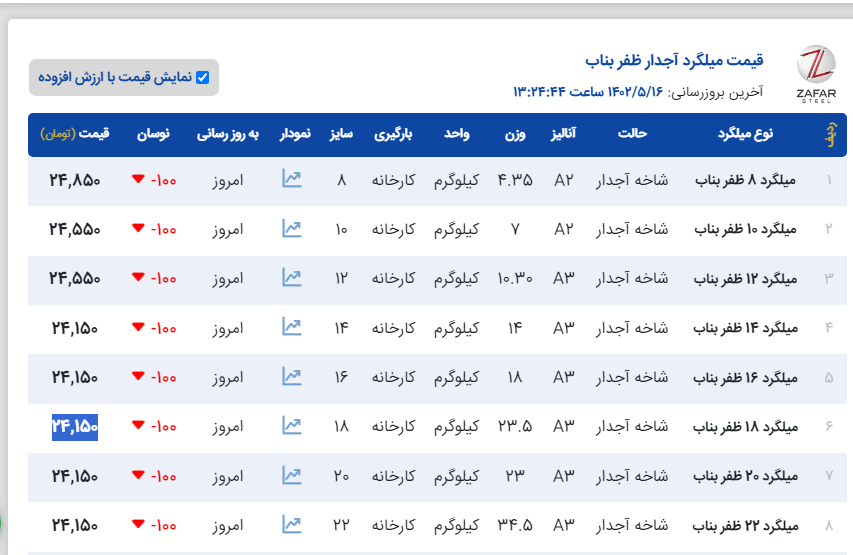Click the ردیف column header icon
Screen dimensions: 853x555
coord(828,134)
